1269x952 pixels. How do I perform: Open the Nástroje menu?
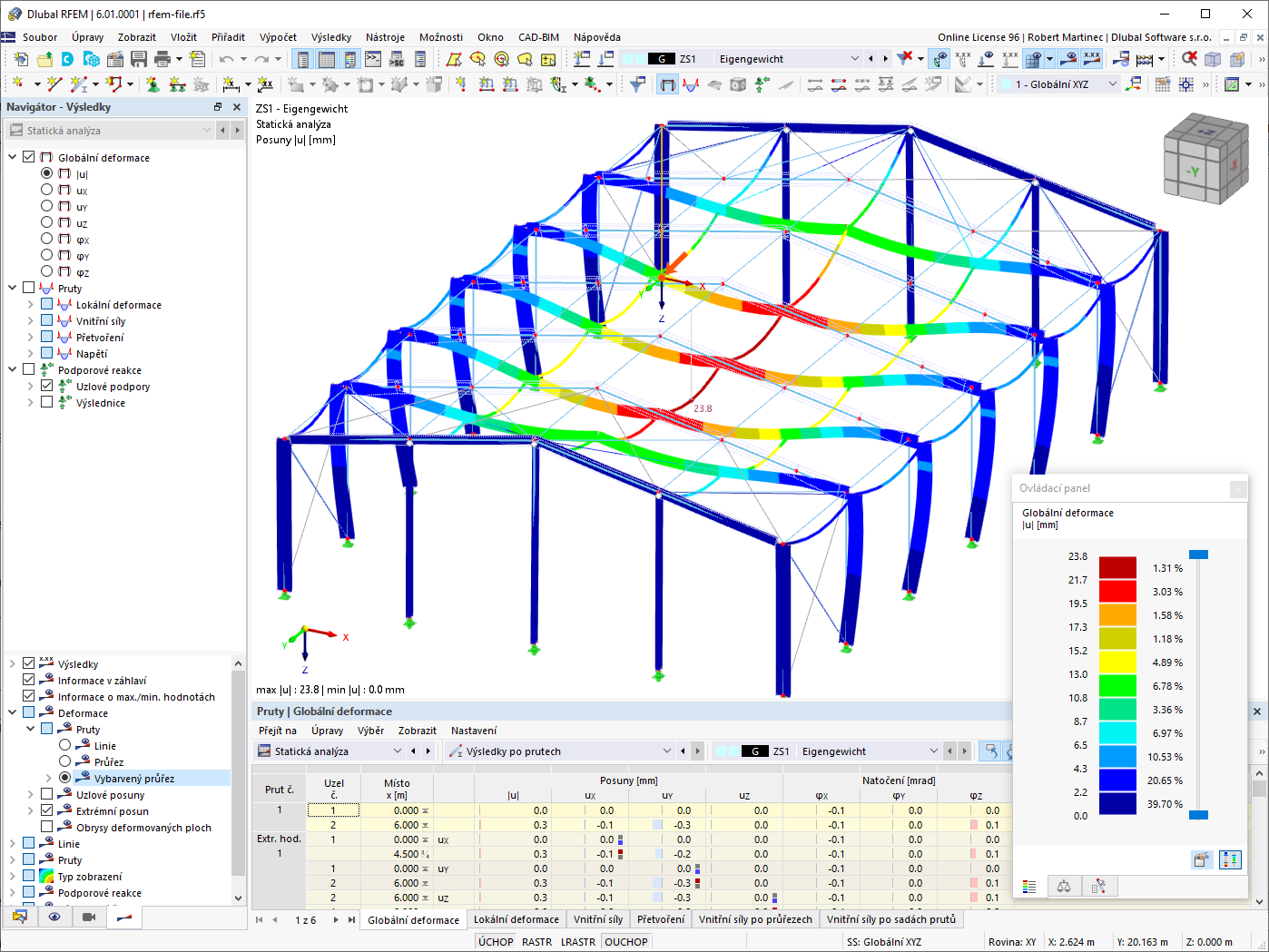click(x=385, y=37)
